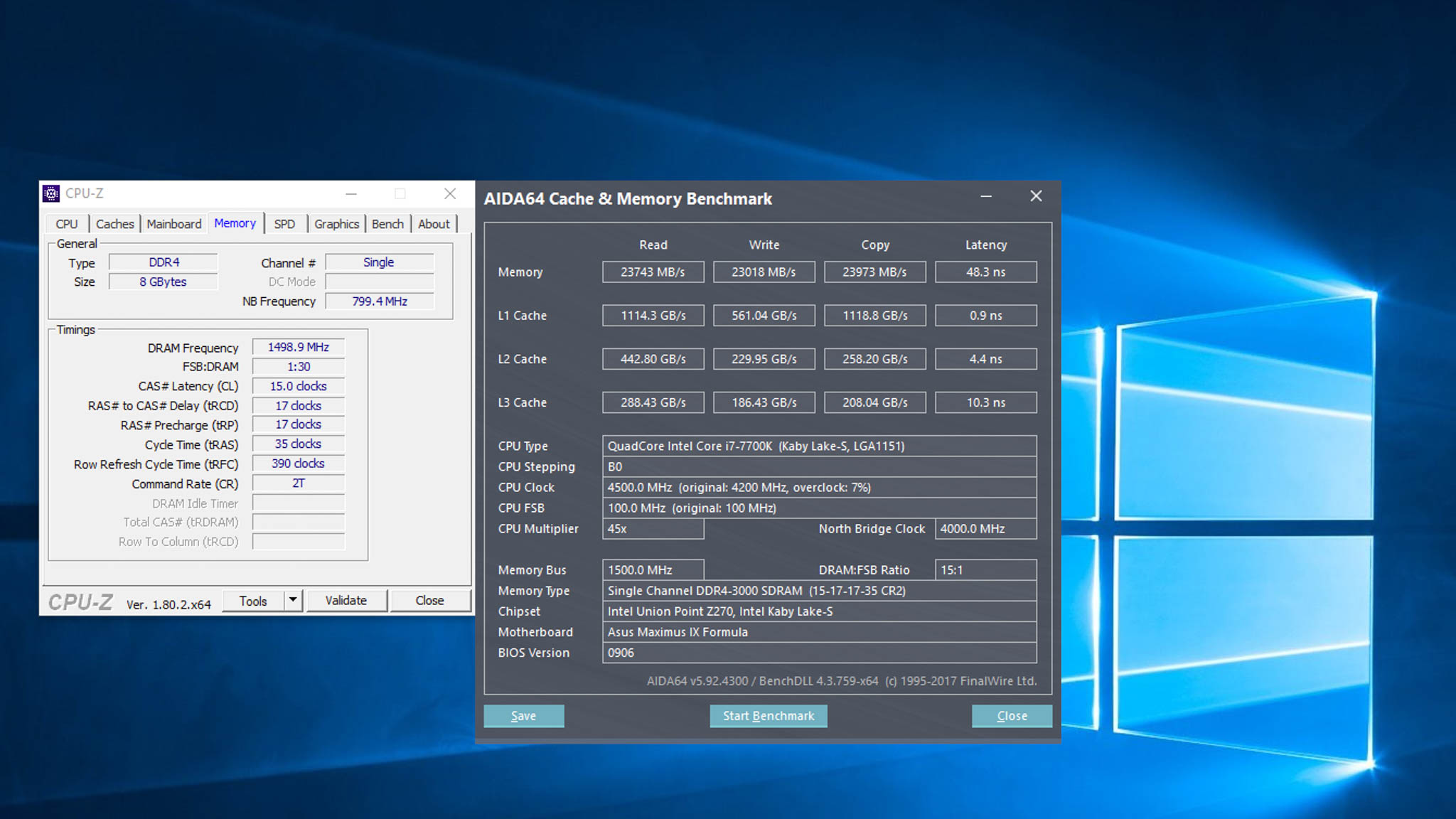Click the NB Frequency value 799.4 MHz
Viewport: 1456px width, 819px height.
[x=379, y=301]
